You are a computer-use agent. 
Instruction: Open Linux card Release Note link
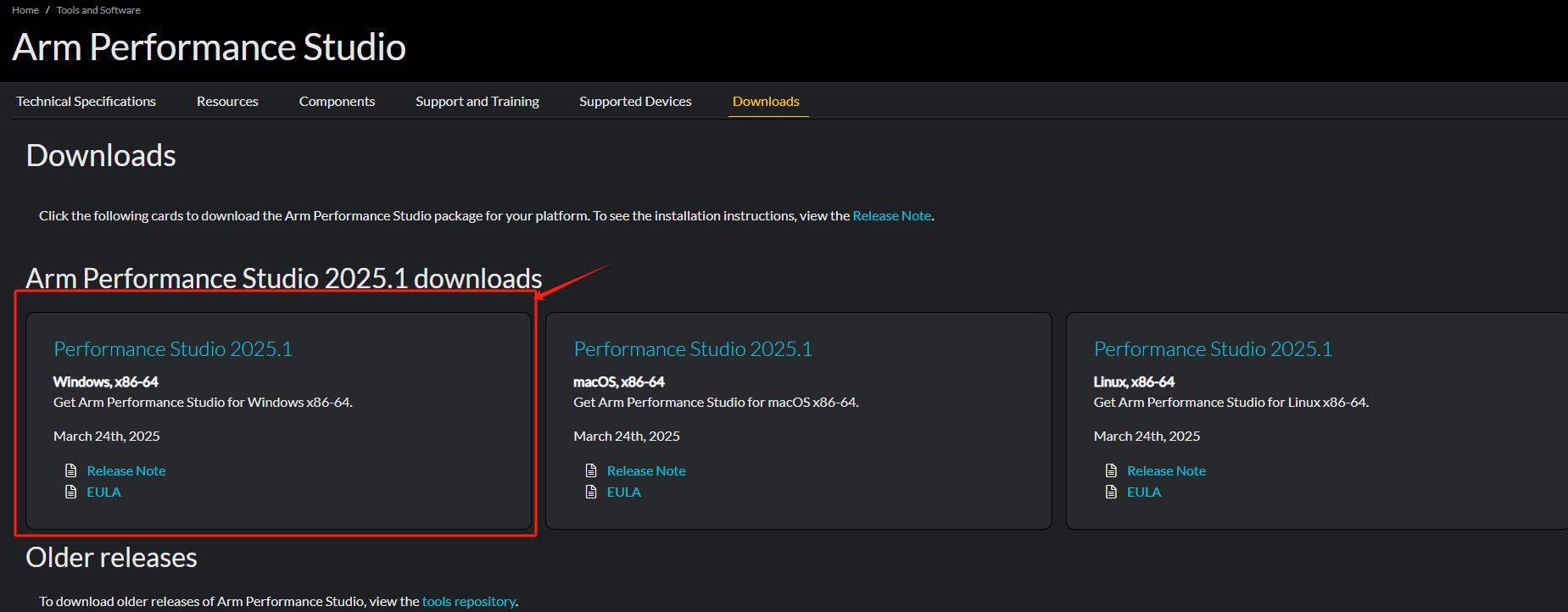click(1166, 470)
